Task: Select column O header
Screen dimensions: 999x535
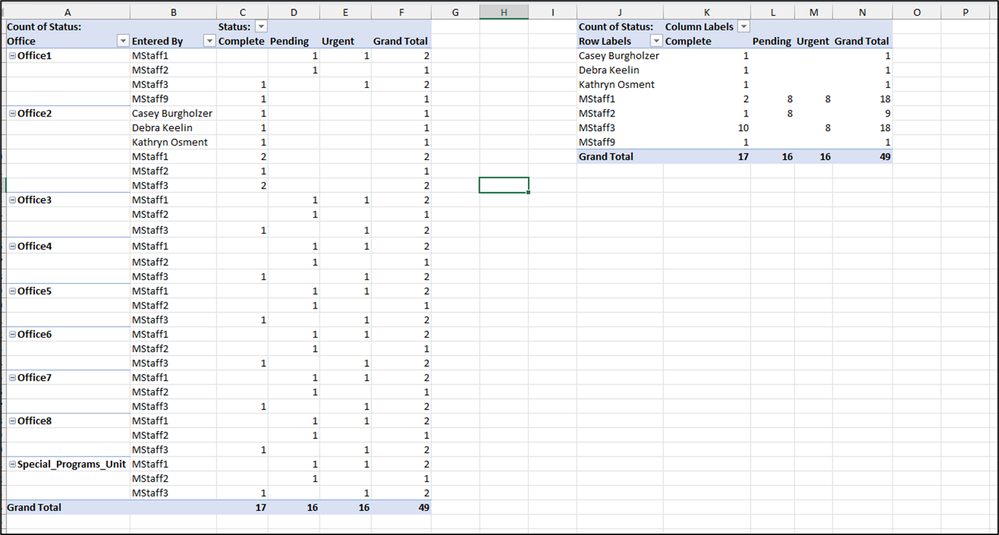Action: pos(916,11)
